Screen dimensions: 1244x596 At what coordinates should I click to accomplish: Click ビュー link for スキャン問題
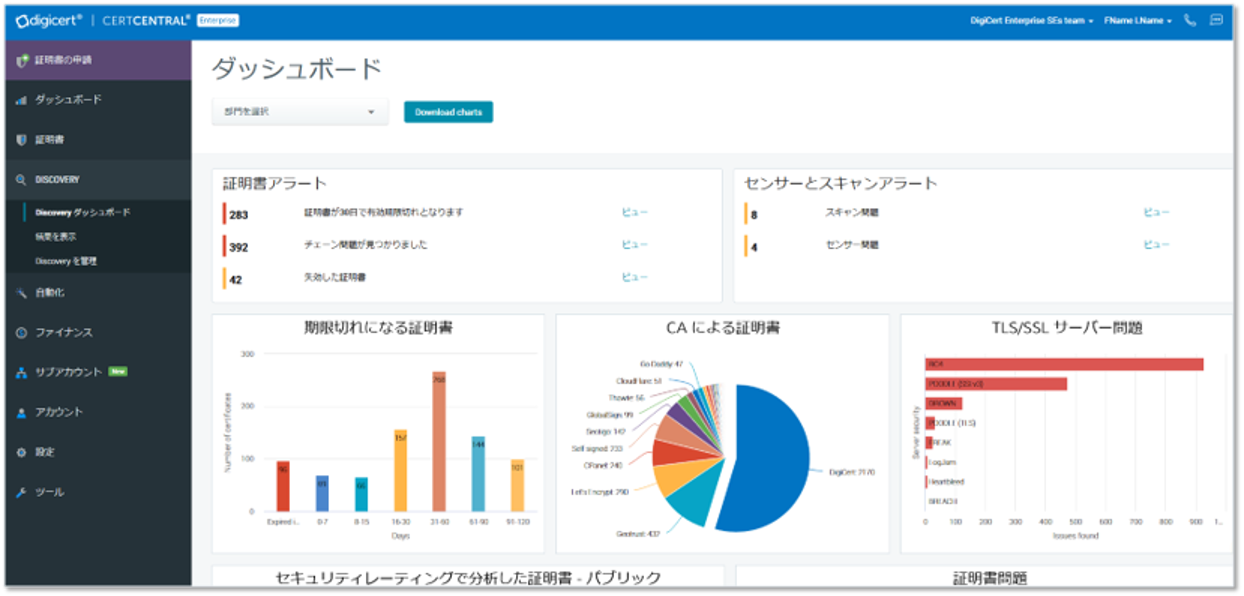point(1156,212)
